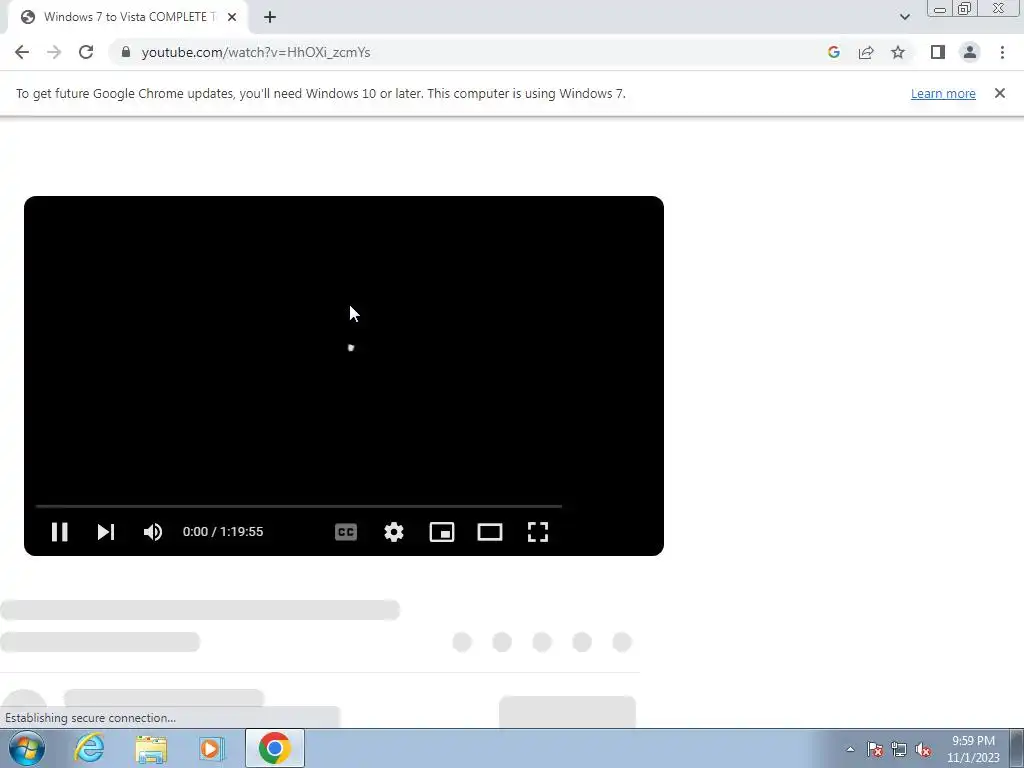Open a new browser tab
This screenshot has height=768, width=1024.
pos(270,17)
